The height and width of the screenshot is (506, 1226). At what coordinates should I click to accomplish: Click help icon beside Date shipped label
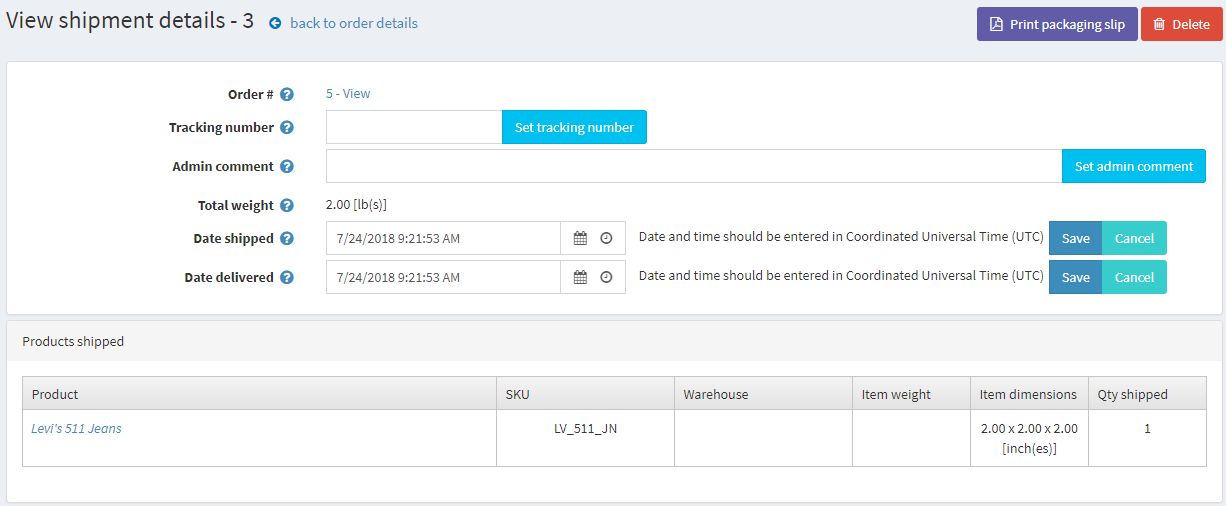tap(287, 239)
